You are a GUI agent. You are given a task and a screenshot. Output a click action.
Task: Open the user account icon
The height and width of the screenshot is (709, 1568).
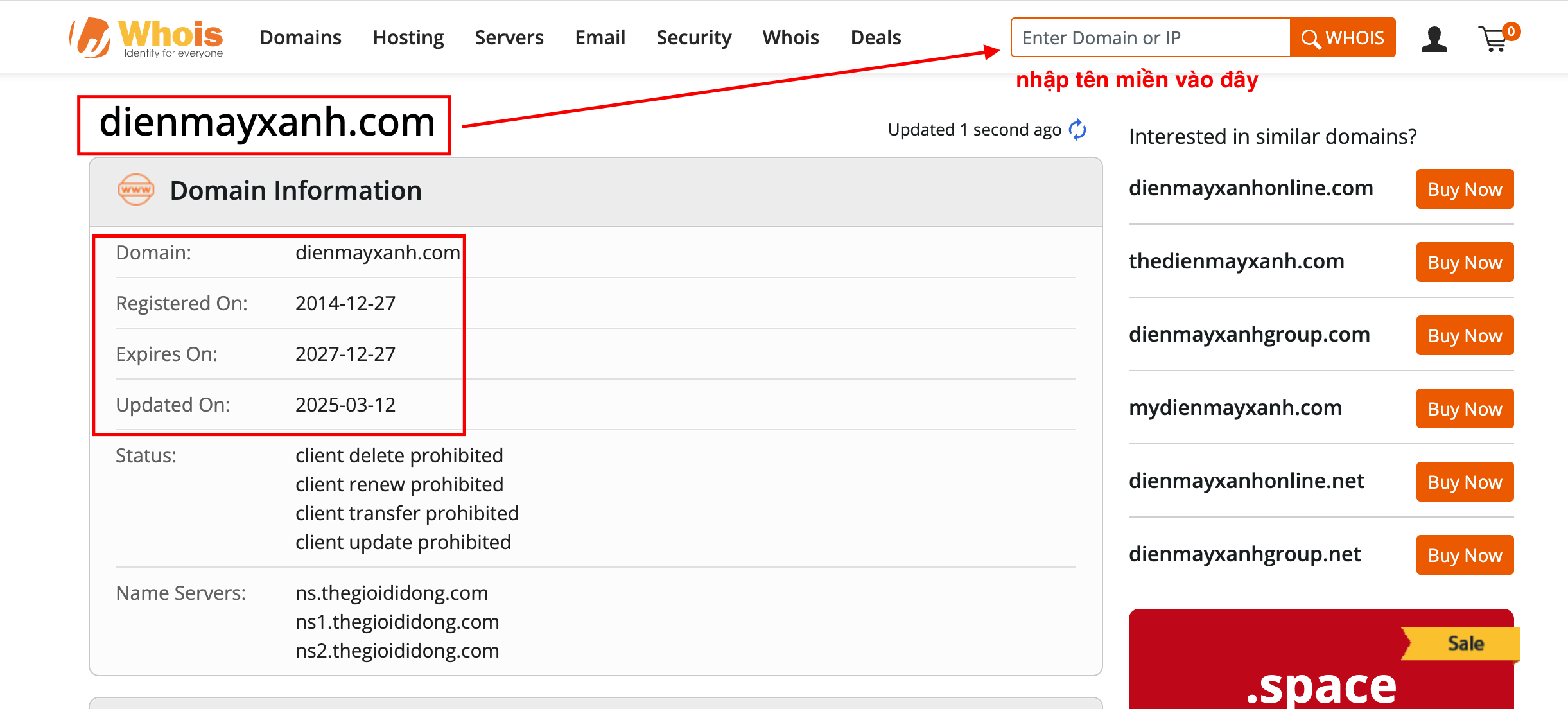point(1434,39)
